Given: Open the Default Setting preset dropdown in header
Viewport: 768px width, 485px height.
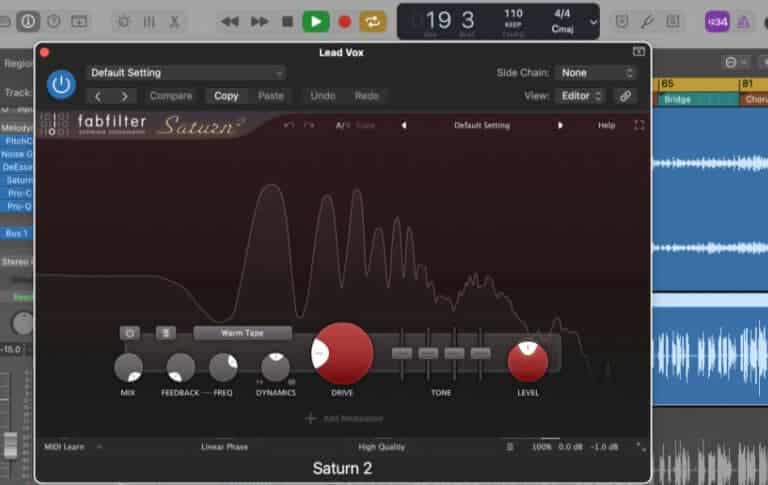Looking at the screenshot, I should point(187,73).
